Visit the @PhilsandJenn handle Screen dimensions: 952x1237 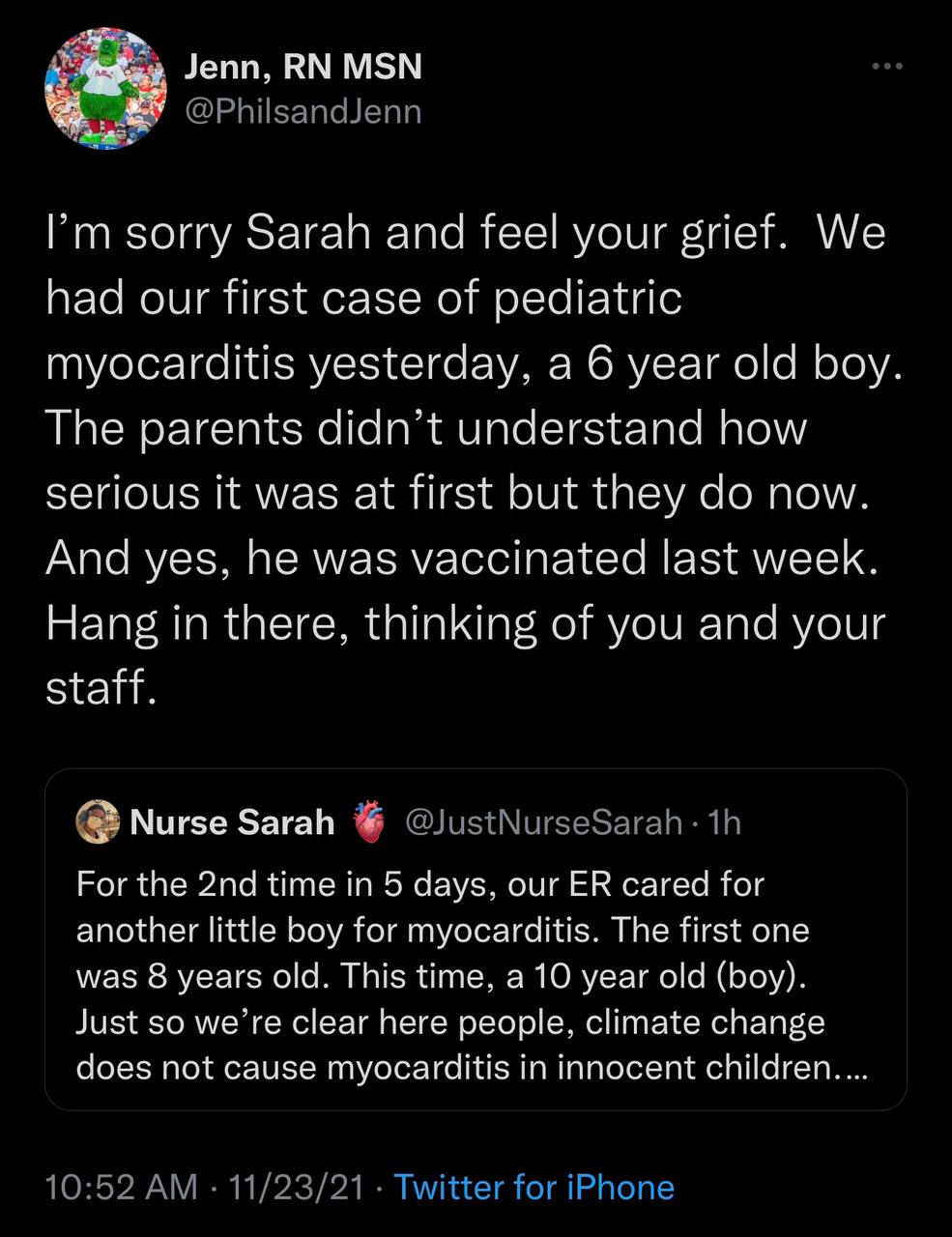(303, 112)
